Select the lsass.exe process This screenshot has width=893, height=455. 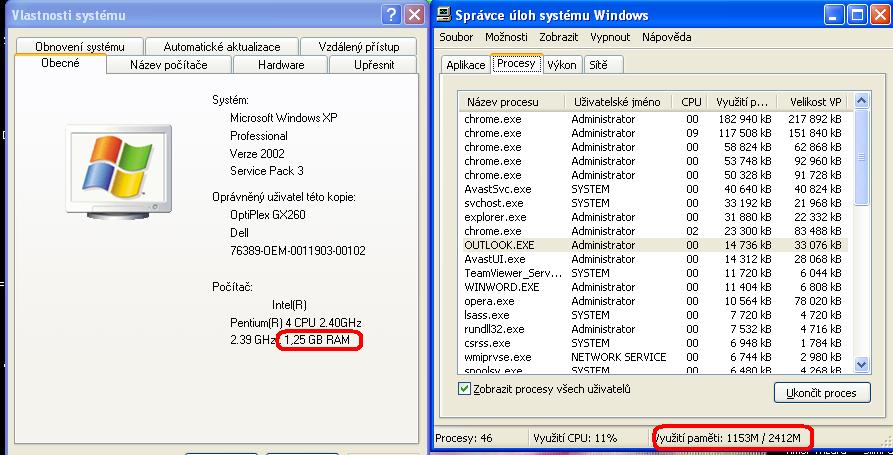(x=653, y=315)
